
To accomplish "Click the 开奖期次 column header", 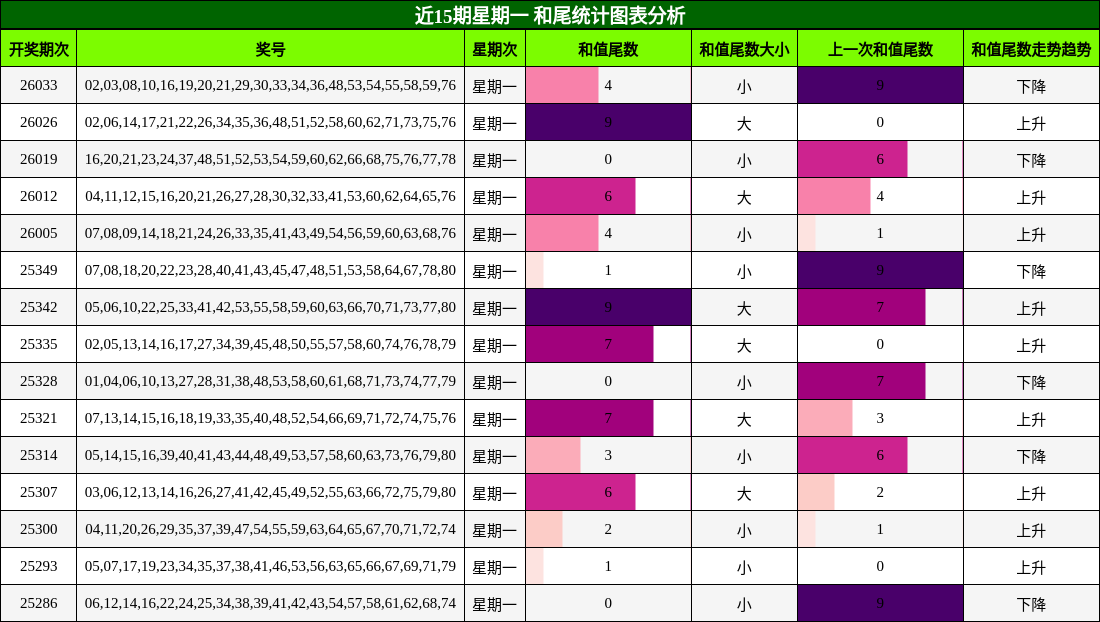I will pos(39,49).
